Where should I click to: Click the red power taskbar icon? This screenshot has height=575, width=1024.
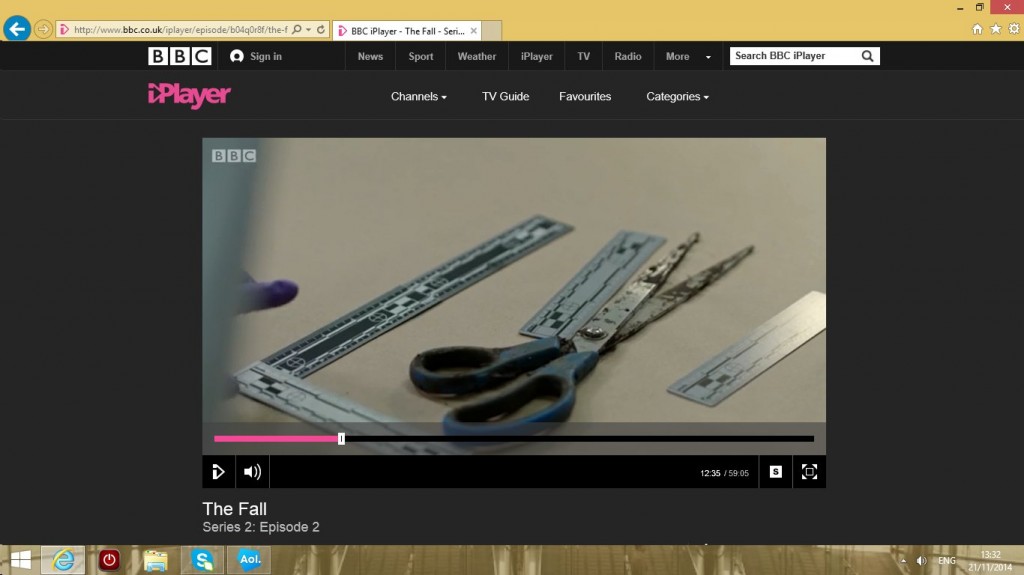pyautogui.click(x=109, y=560)
